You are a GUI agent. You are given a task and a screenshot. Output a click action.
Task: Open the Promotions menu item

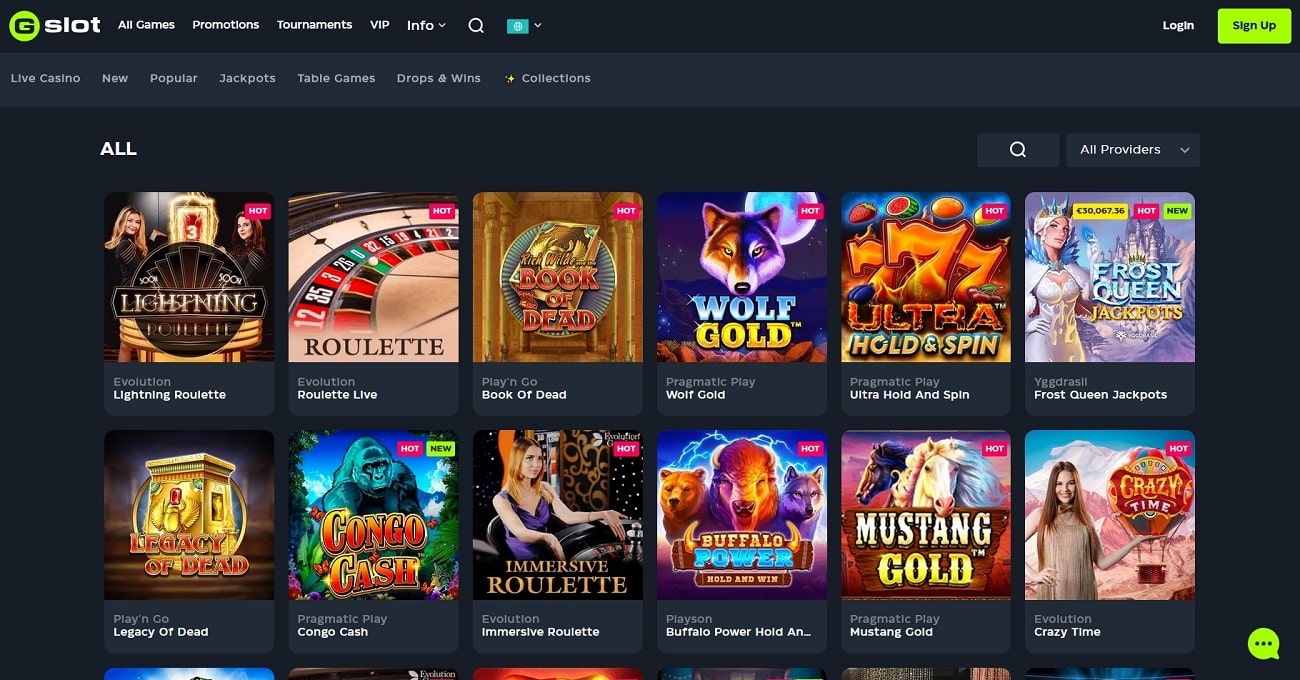click(225, 25)
